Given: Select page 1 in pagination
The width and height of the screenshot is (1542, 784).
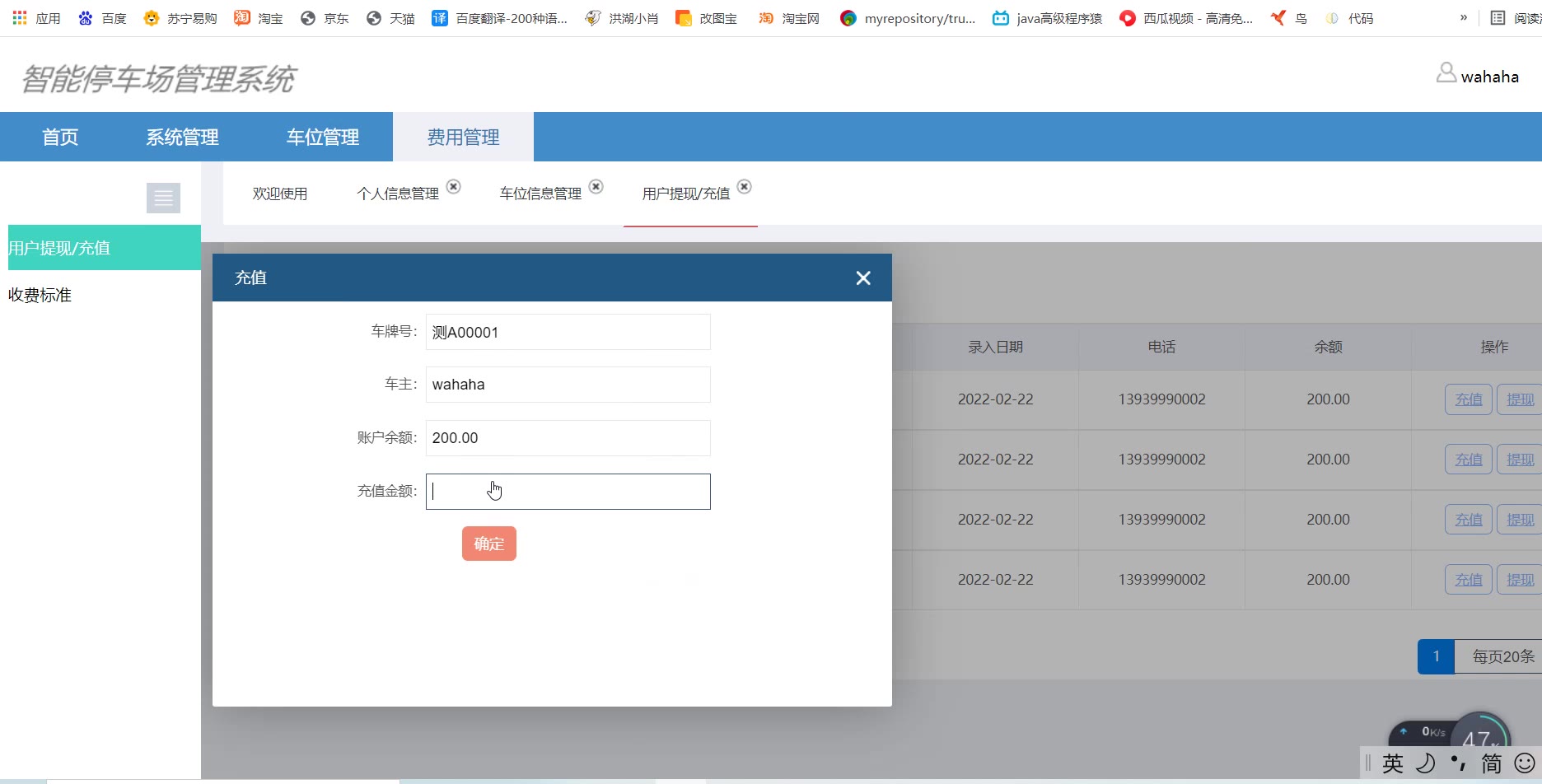Looking at the screenshot, I should click(1436, 656).
